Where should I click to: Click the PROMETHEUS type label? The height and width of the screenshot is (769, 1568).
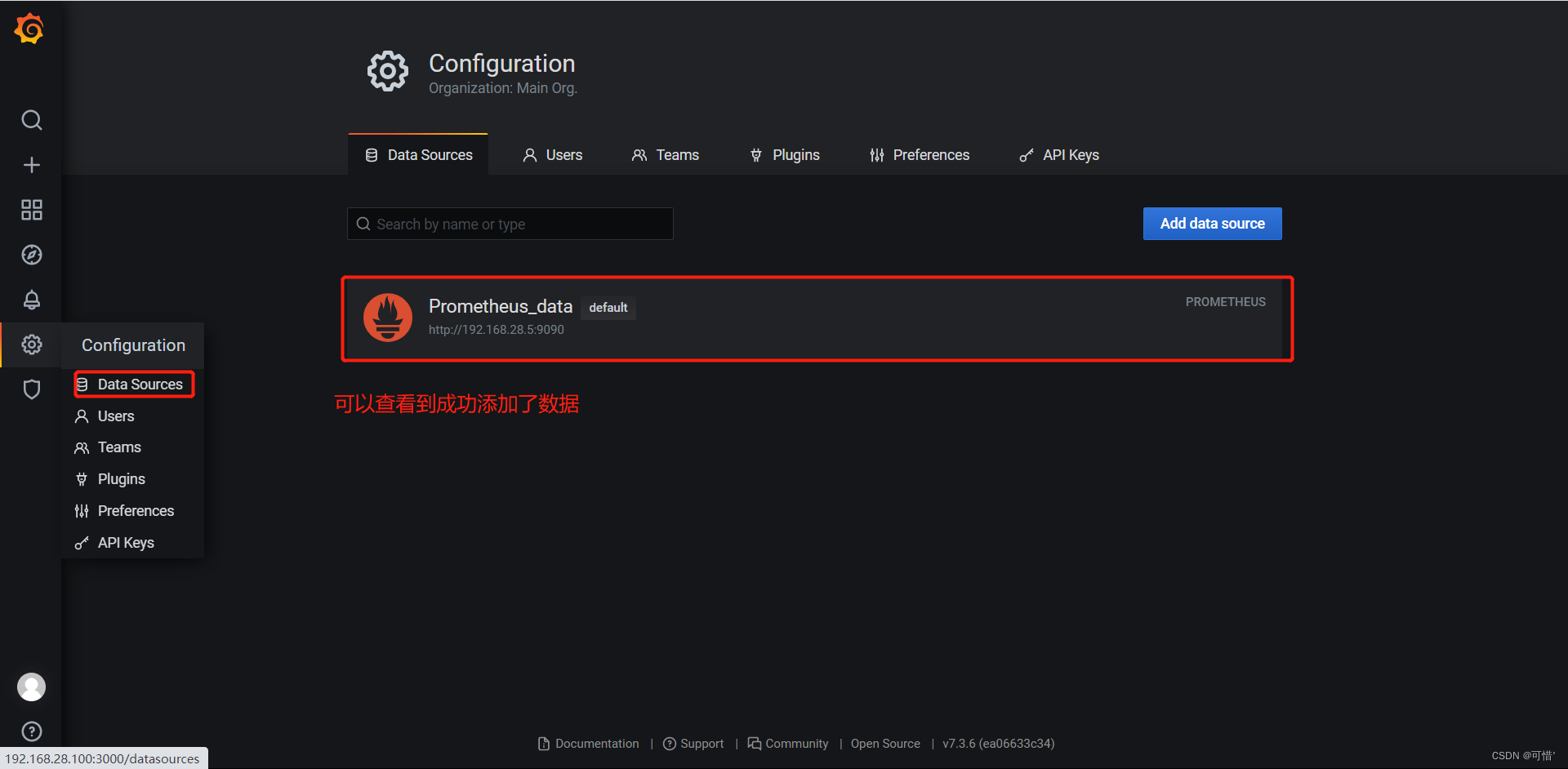[x=1225, y=302]
